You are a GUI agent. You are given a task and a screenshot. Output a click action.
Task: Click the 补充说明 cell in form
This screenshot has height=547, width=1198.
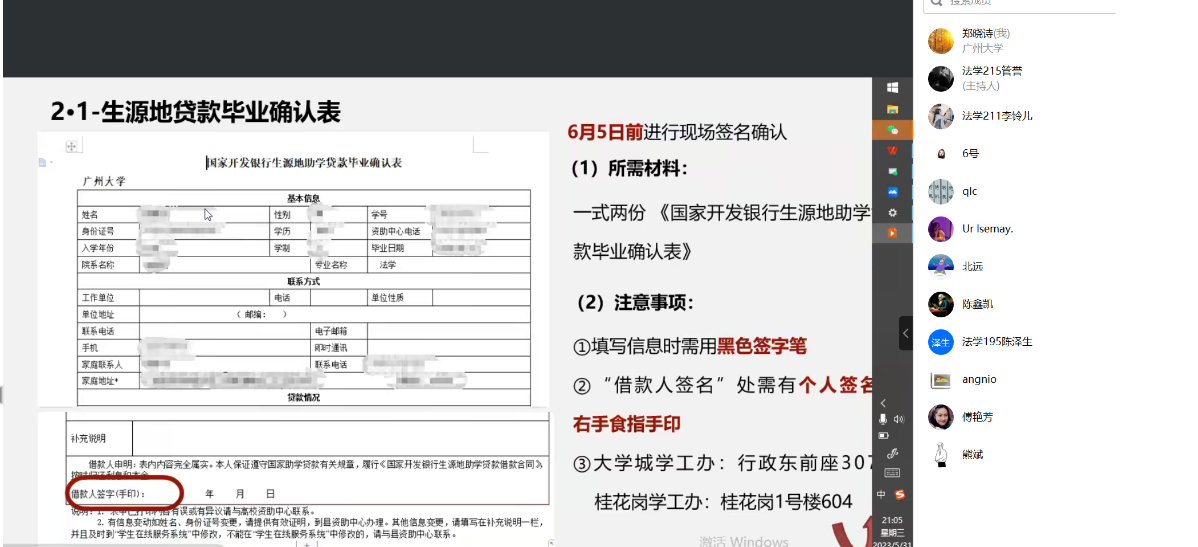[x=100, y=439]
